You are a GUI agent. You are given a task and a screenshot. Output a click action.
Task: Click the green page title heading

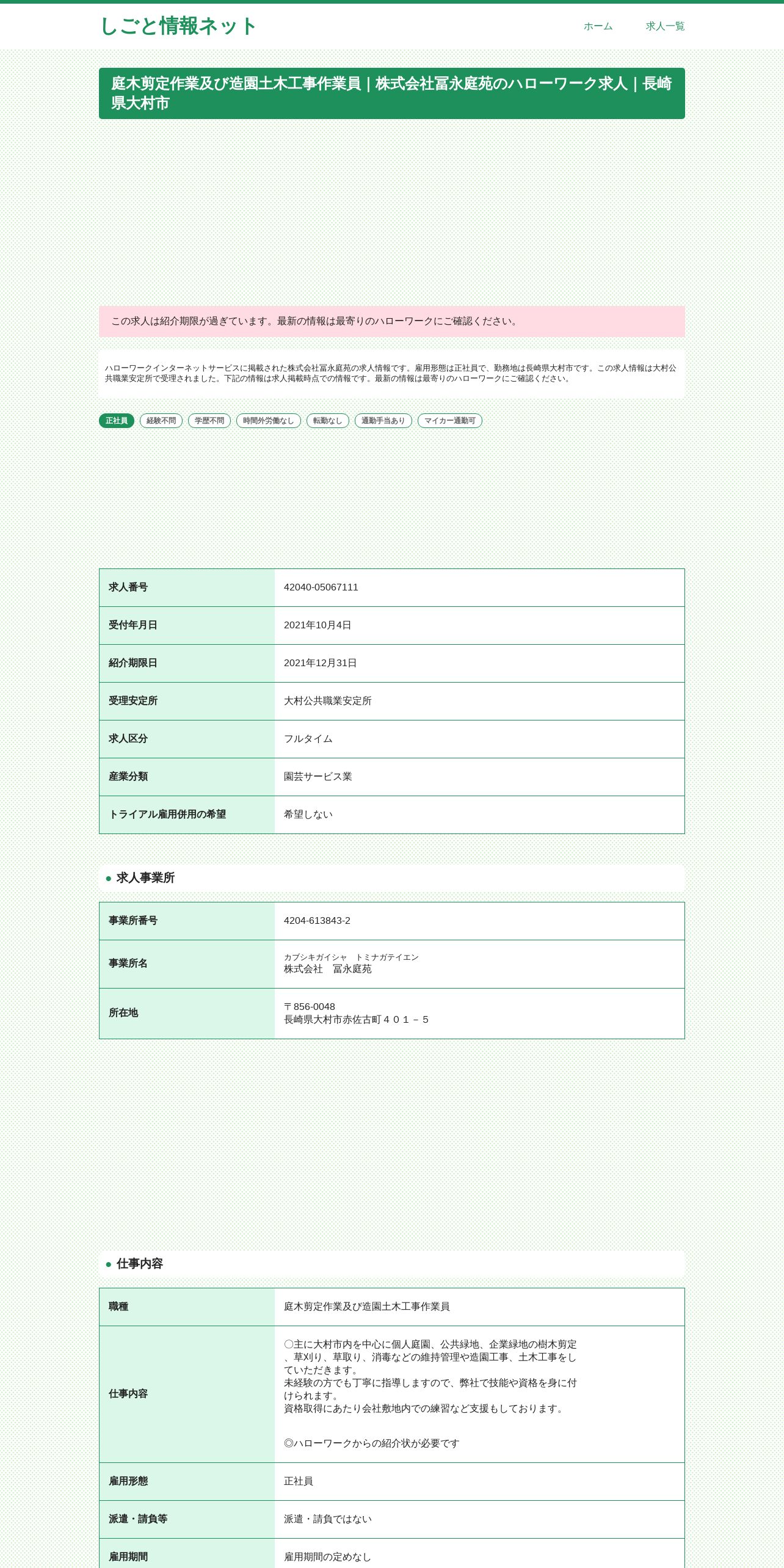[x=392, y=93]
